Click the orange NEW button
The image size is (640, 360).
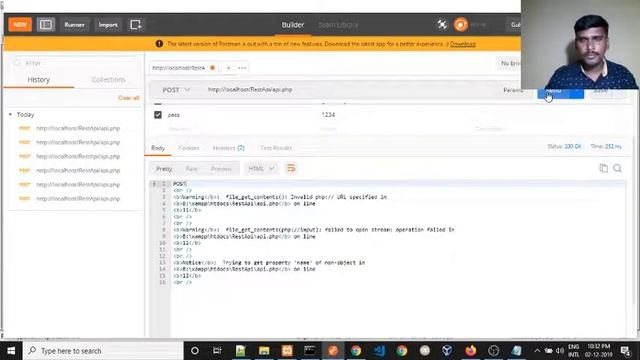tap(20, 24)
